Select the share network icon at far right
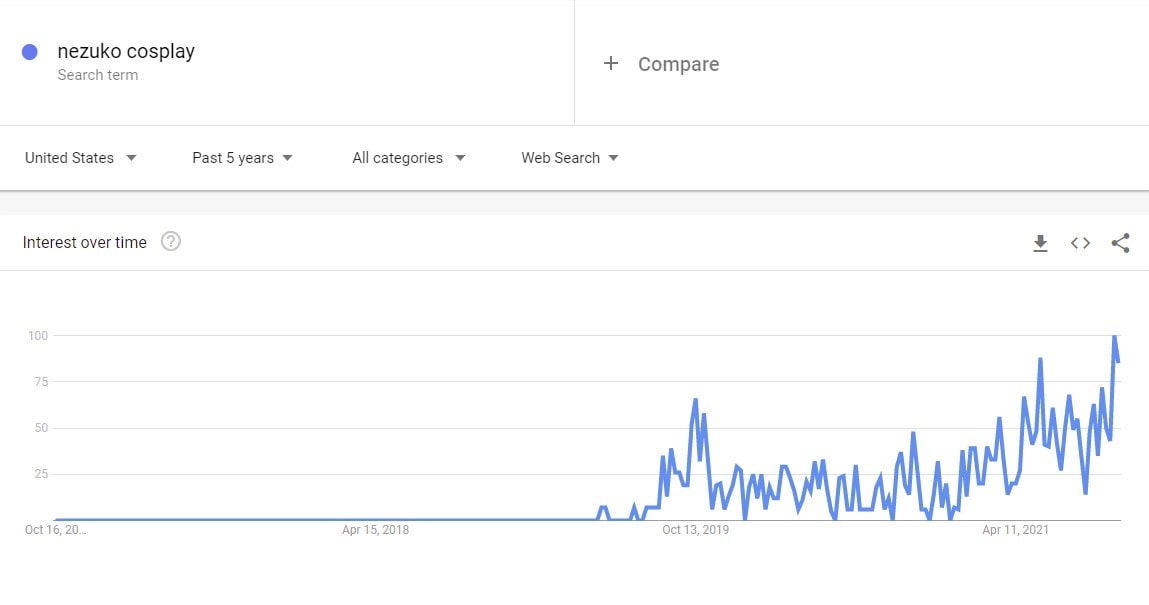The width and height of the screenshot is (1149, 605). (1120, 242)
